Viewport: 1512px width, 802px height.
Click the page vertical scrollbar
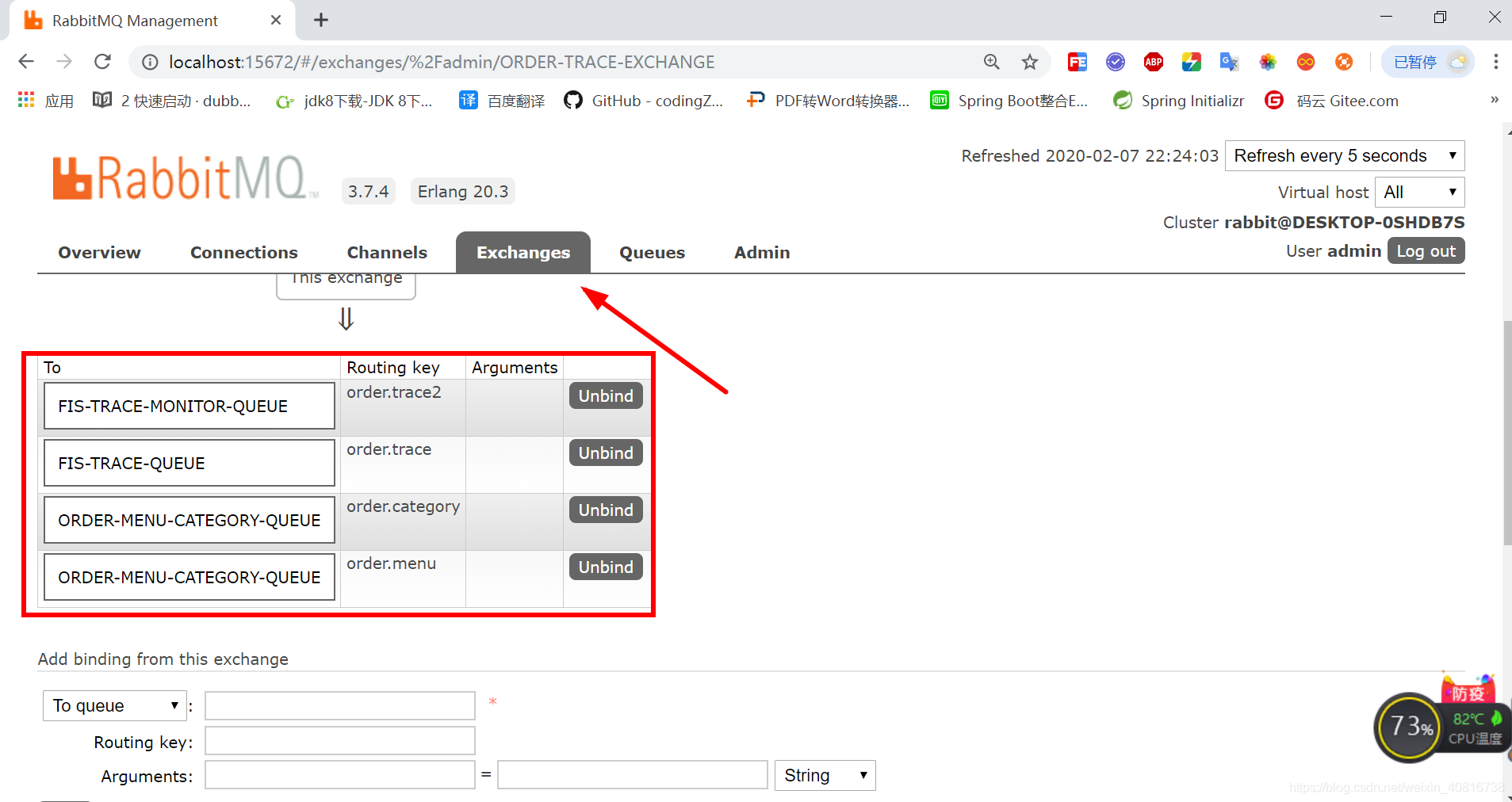click(x=1506, y=432)
